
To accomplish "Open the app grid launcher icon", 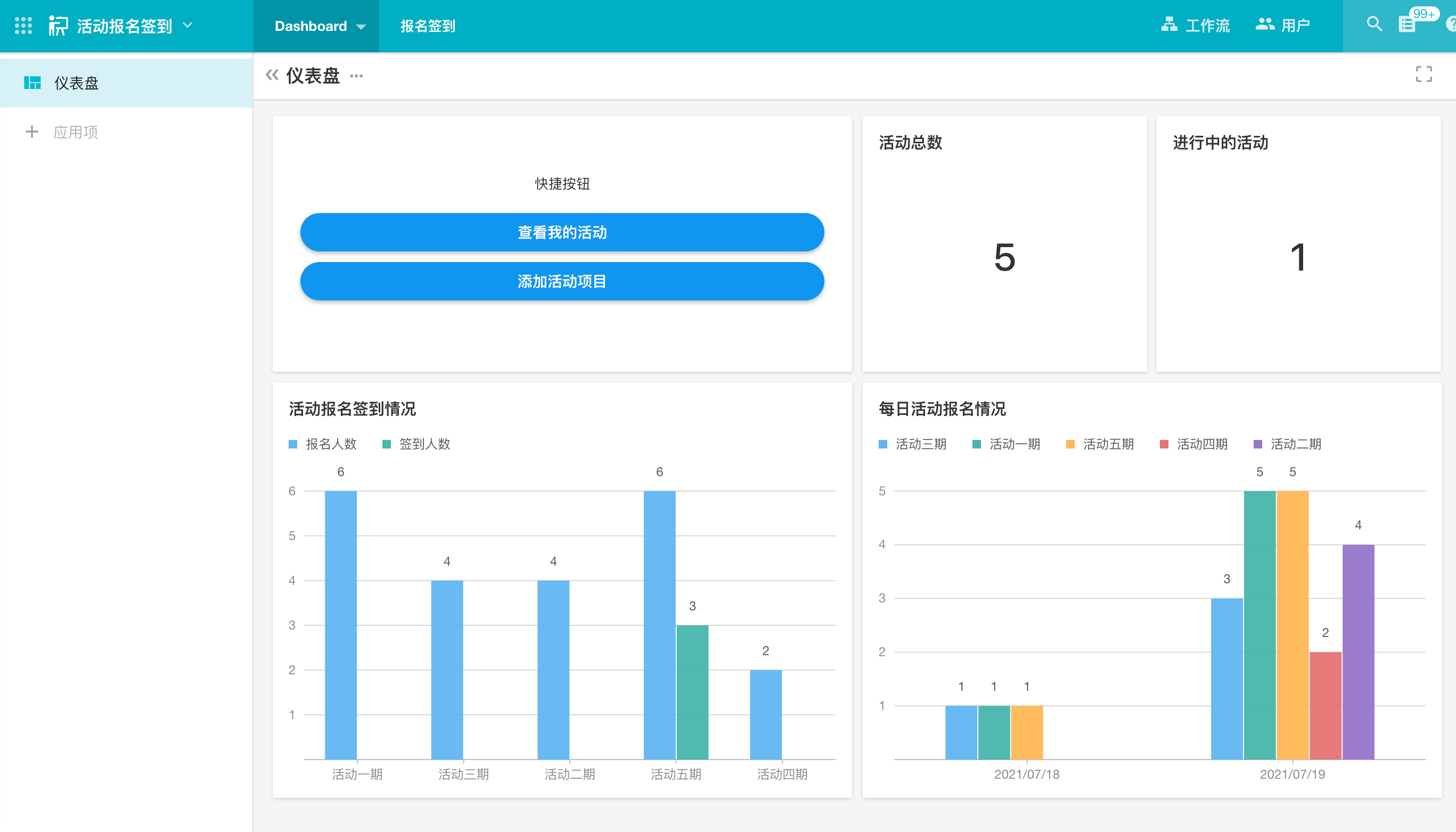I will click(x=23, y=26).
